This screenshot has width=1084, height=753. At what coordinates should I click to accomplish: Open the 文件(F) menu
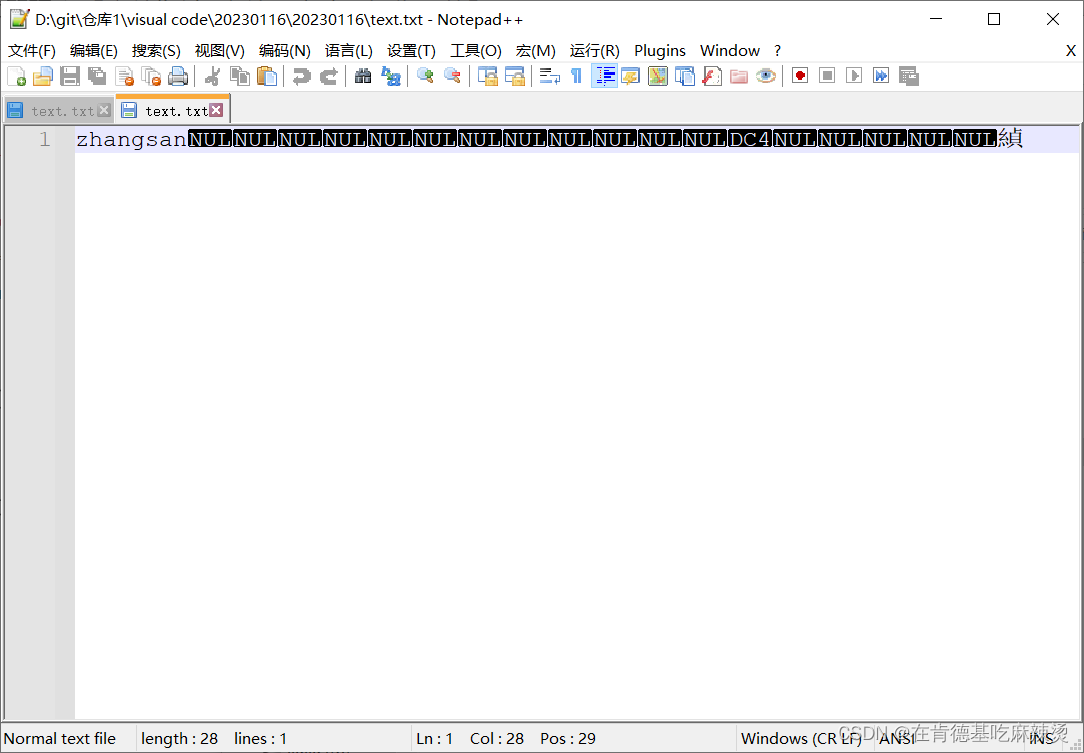click(32, 50)
